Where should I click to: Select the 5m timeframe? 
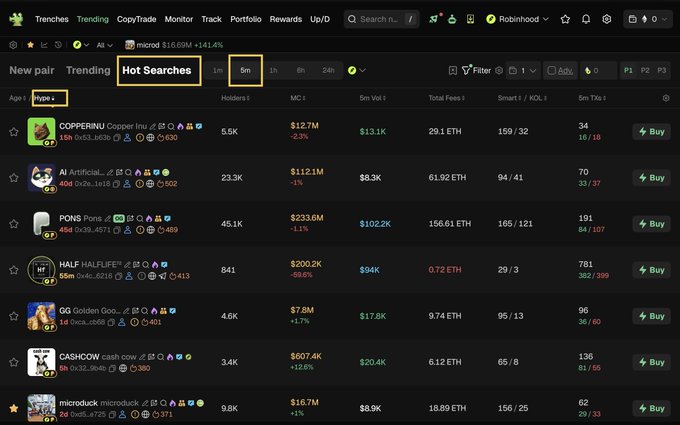(245, 70)
